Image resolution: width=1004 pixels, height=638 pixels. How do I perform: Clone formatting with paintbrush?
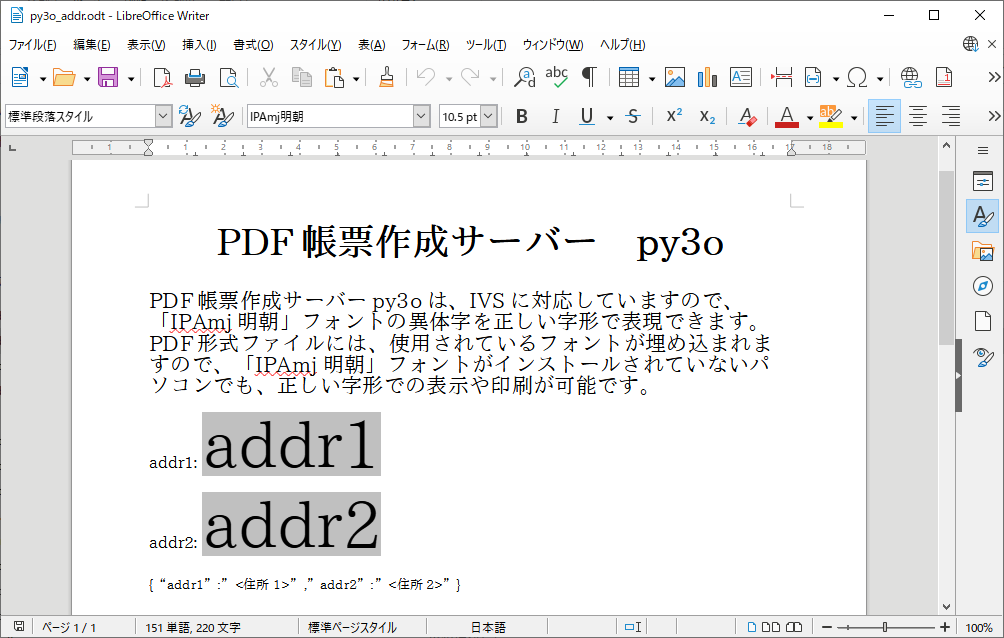(x=386, y=78)
